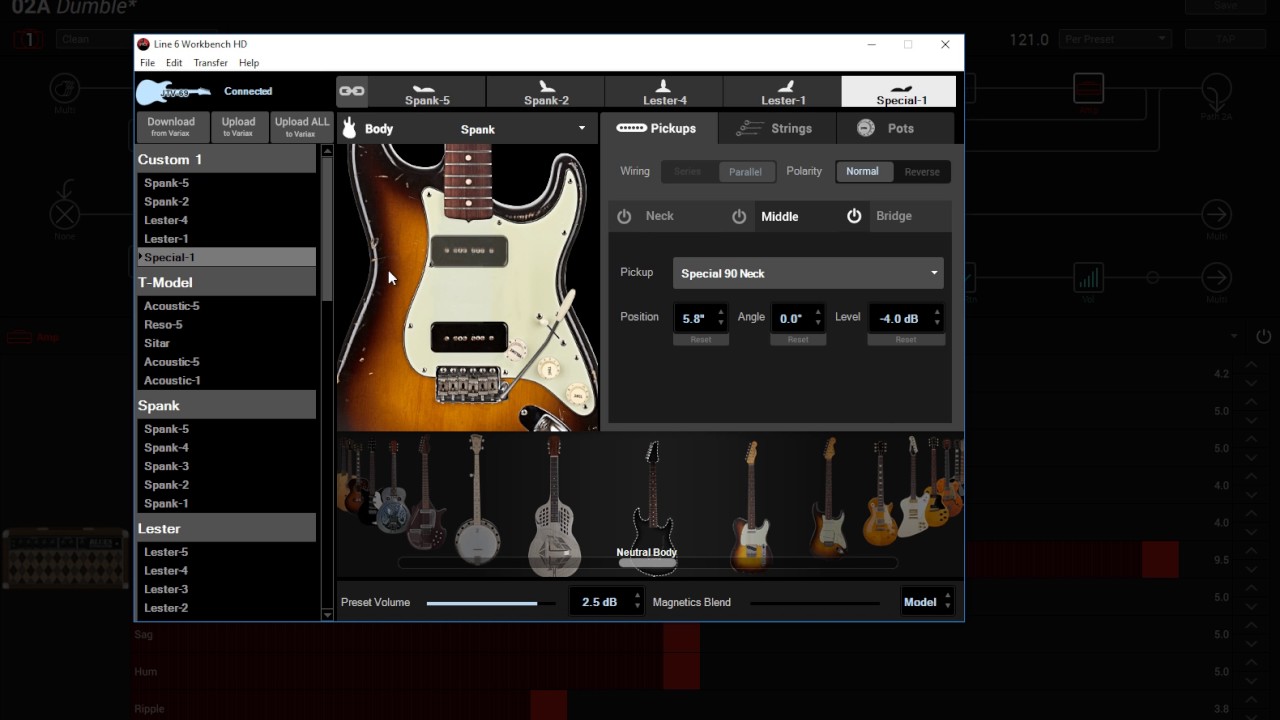Select the electric sitar body in carousel
1280x720 pixels.
tap(427, 492)
